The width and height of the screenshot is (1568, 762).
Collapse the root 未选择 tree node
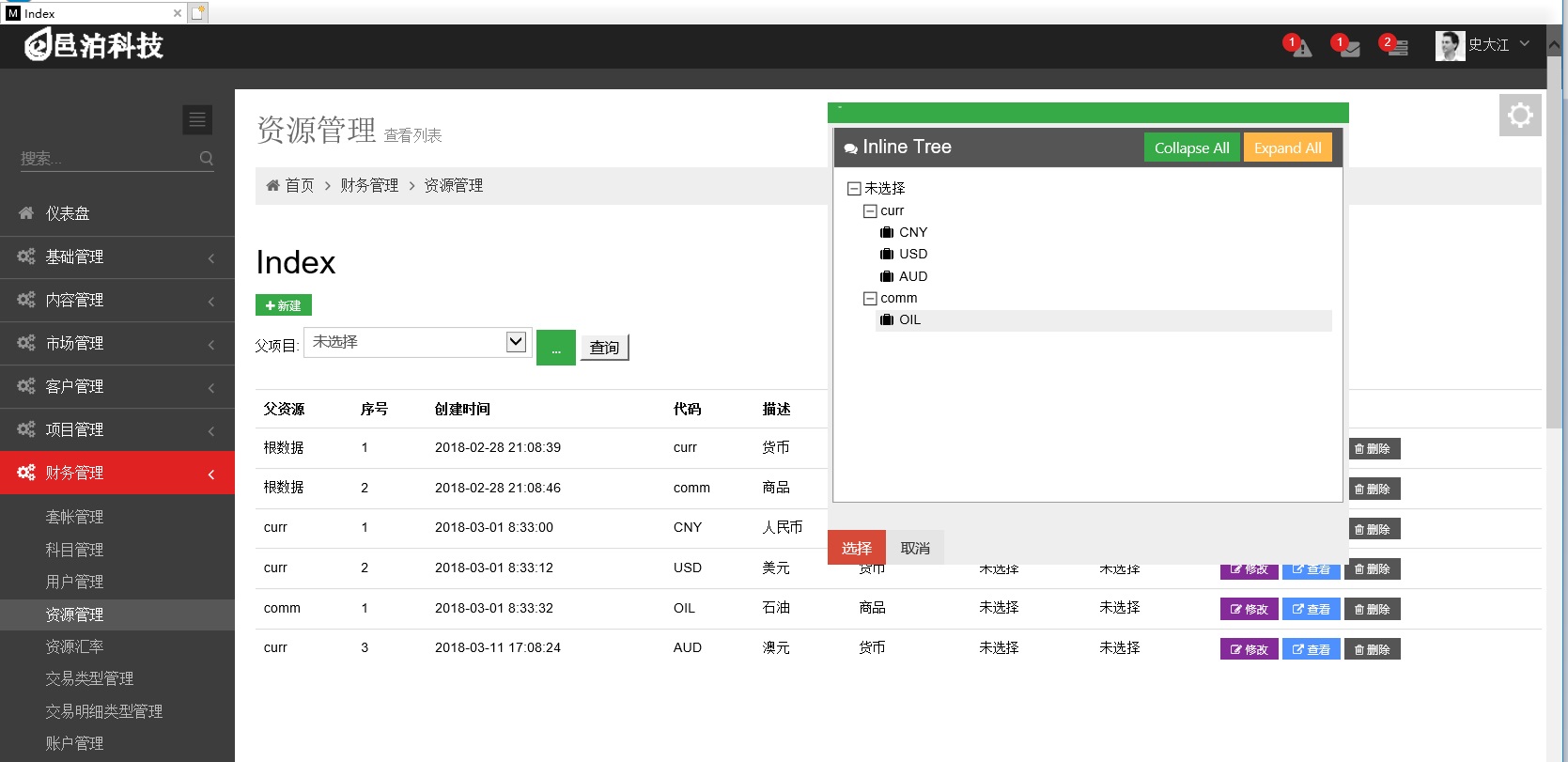[854, 189]
